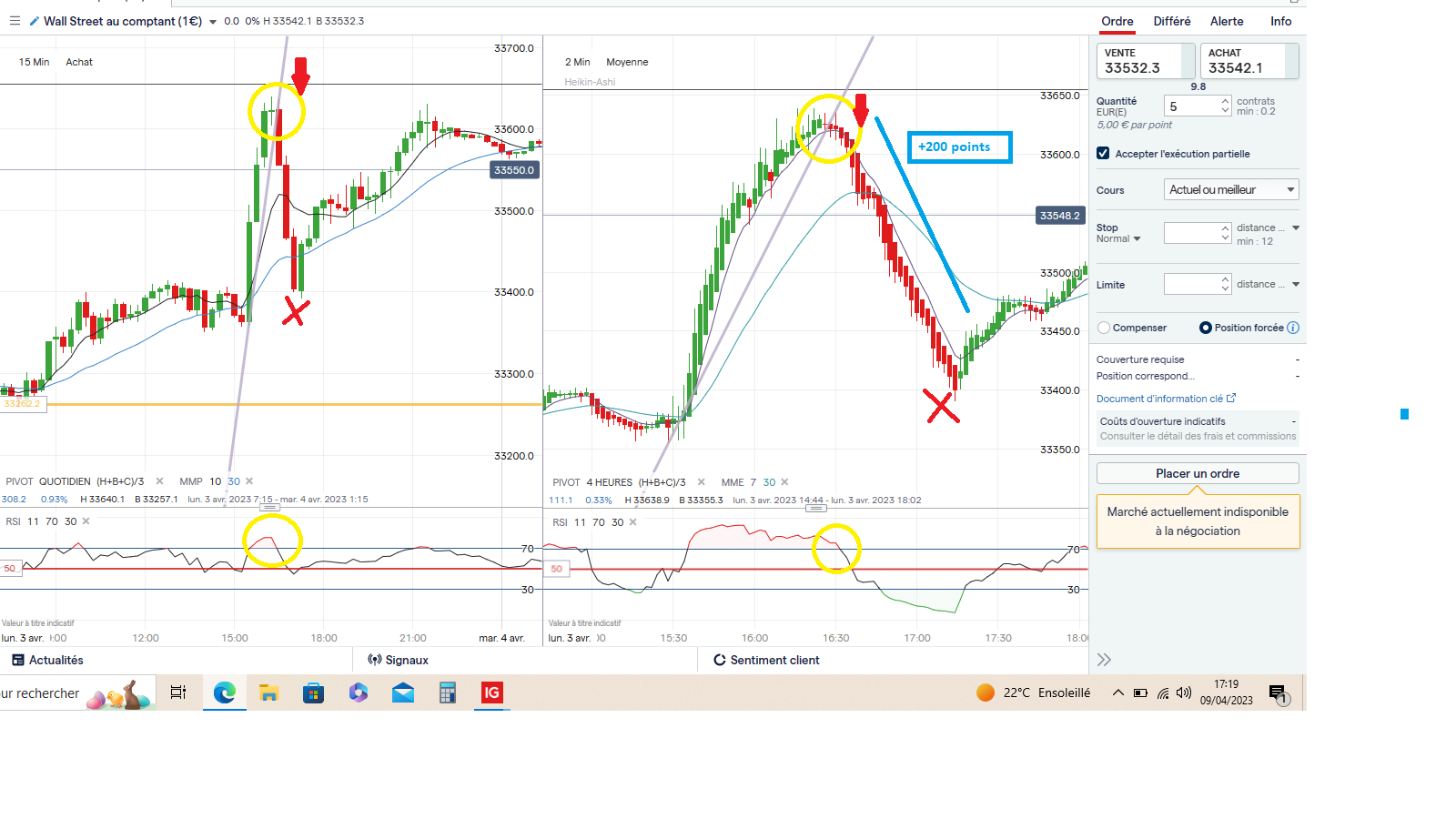Open the Sentiment client panel tab
Image resolution: width=1456 pixels, height=819 pixels.
pos(766,660)
